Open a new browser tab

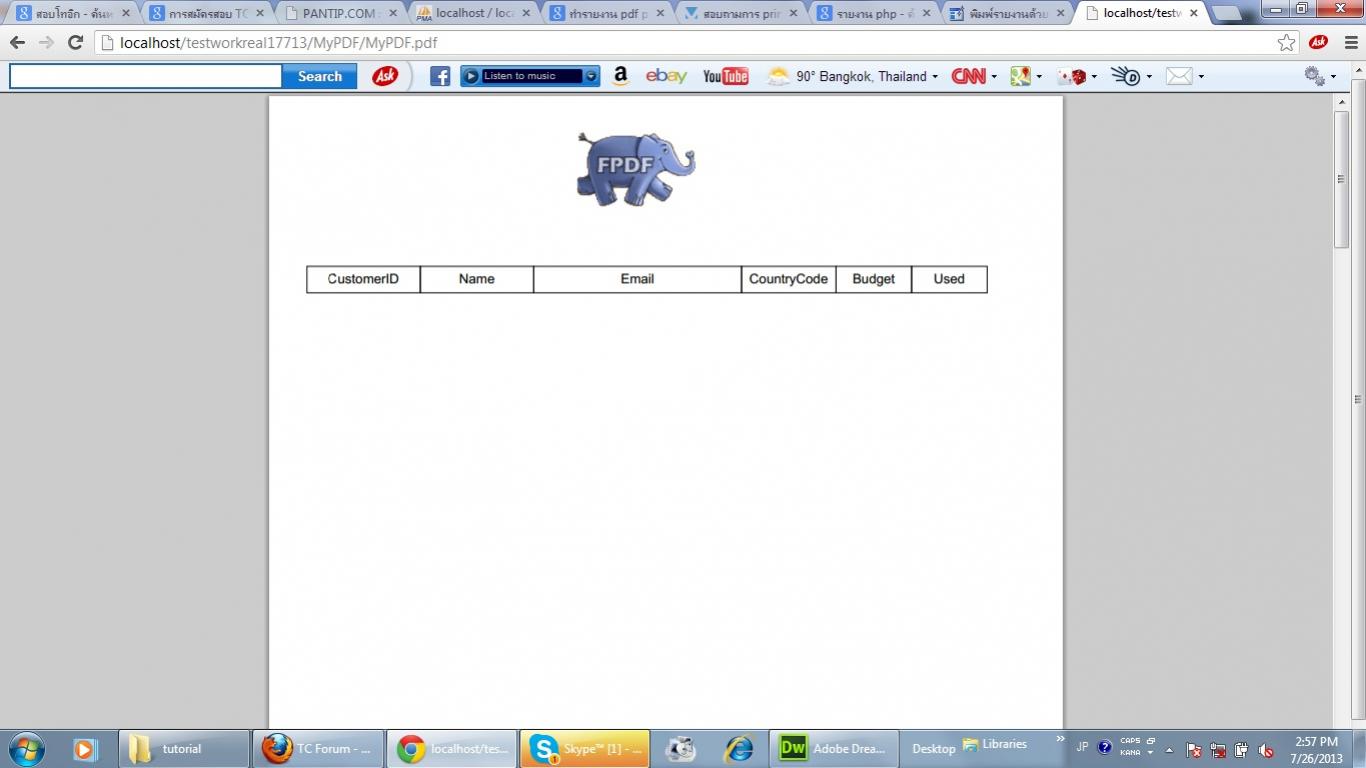tap(1227, 14)
